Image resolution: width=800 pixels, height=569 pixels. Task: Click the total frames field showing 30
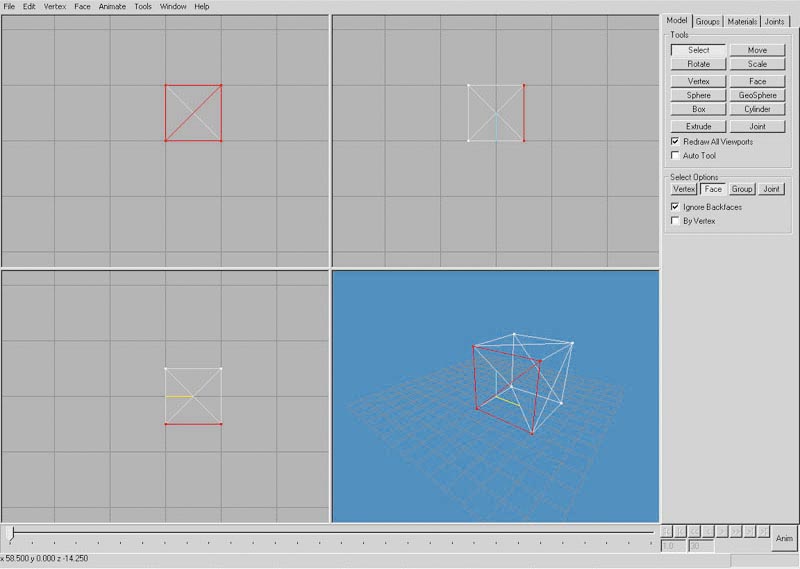pos(701,547)
